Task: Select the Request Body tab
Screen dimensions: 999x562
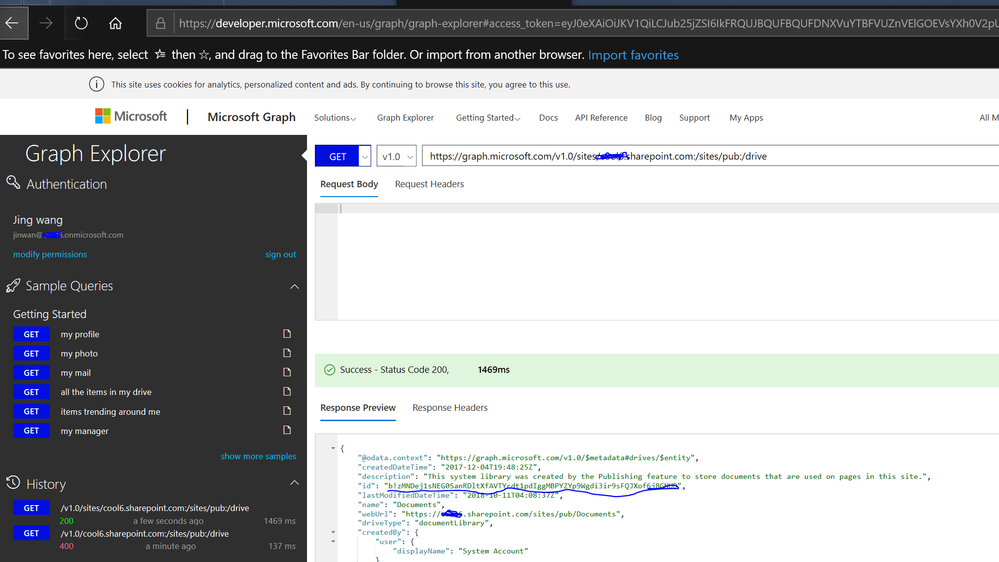Action: coord(349,184)
